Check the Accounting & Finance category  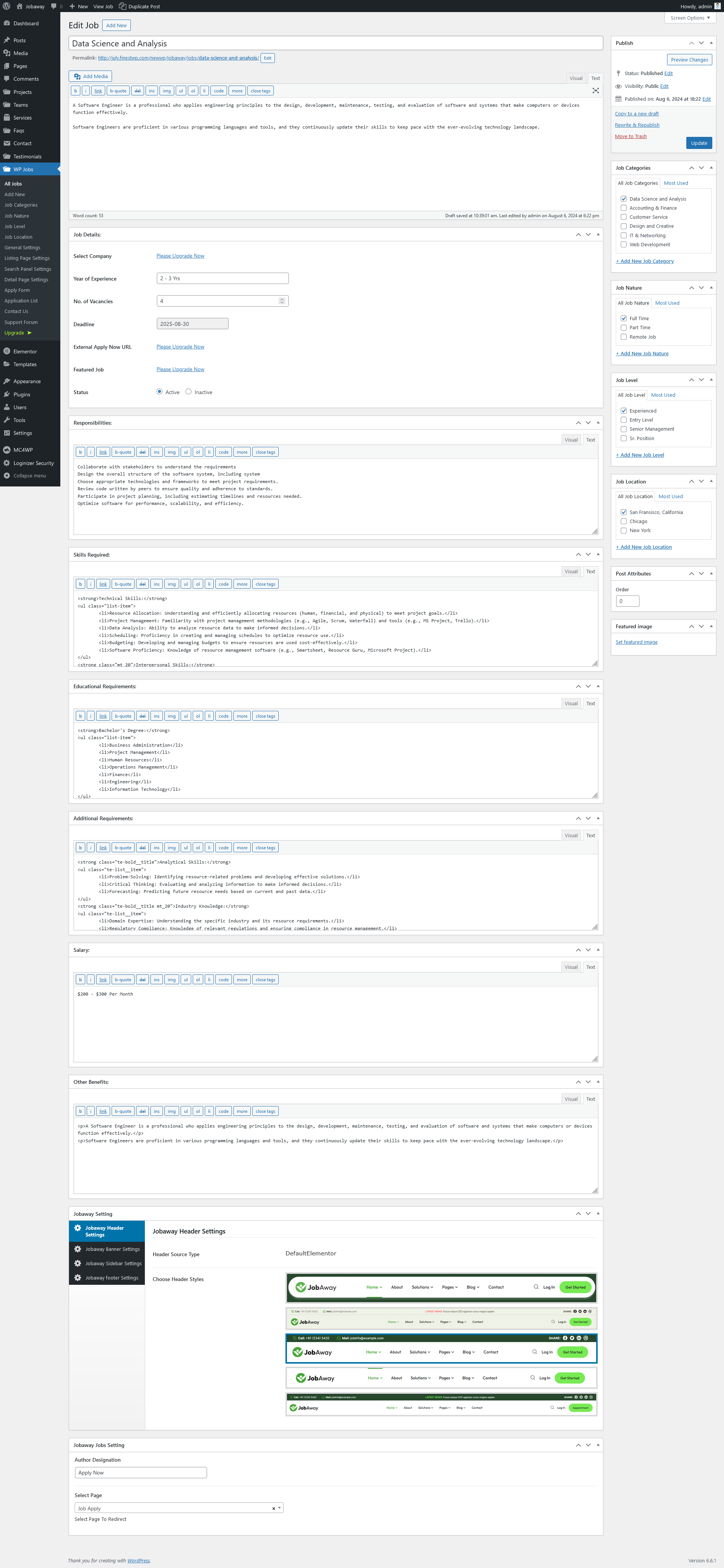(624, 208)
